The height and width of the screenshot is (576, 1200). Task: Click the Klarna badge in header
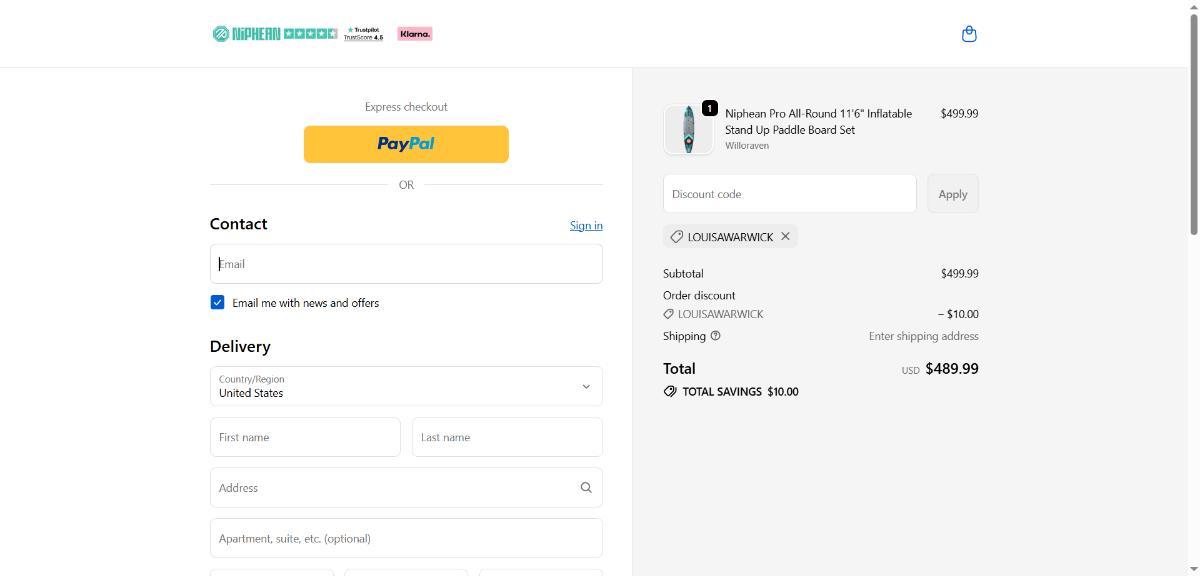pos(414,34)
